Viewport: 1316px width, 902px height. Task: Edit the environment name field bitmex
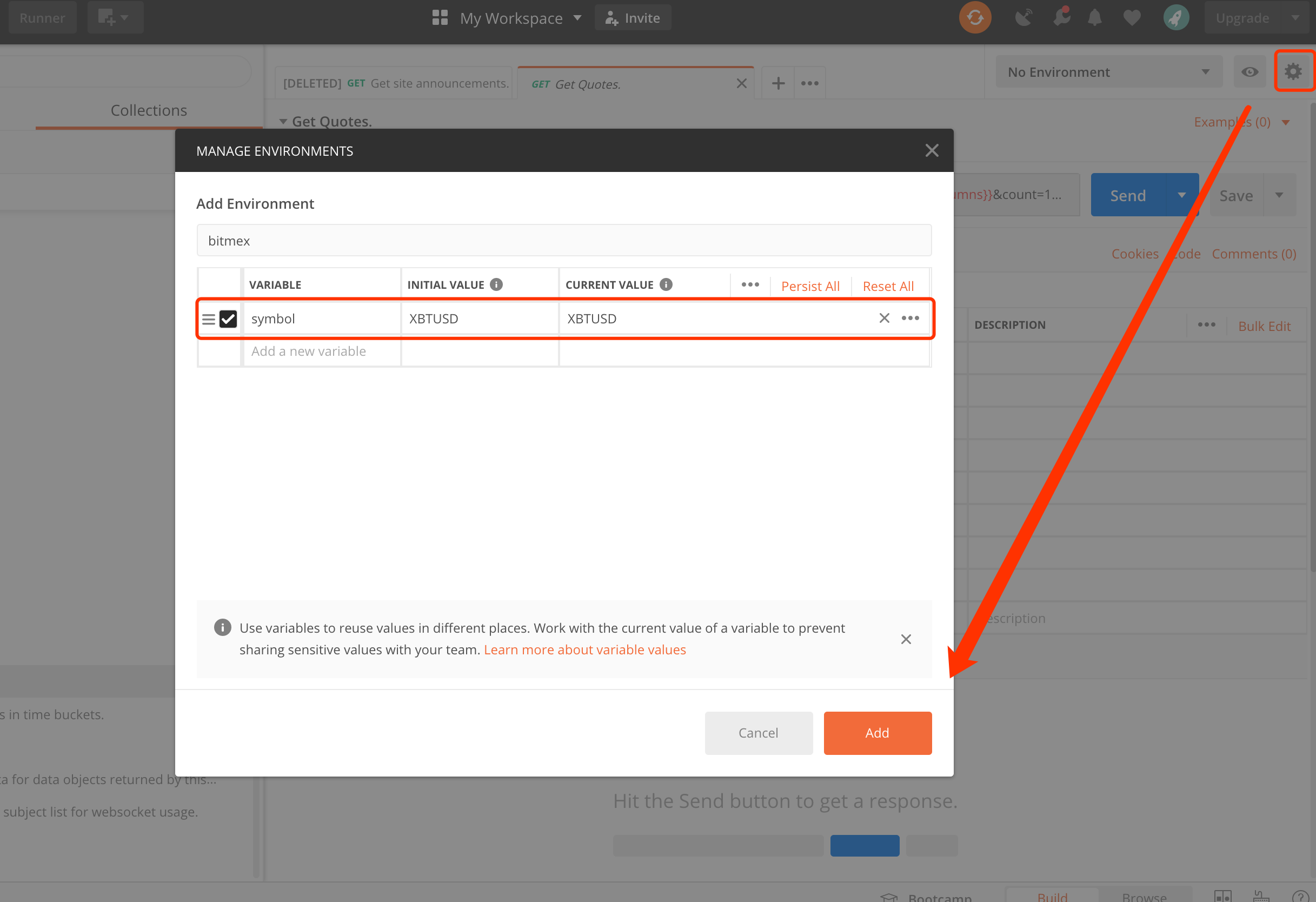563,241
